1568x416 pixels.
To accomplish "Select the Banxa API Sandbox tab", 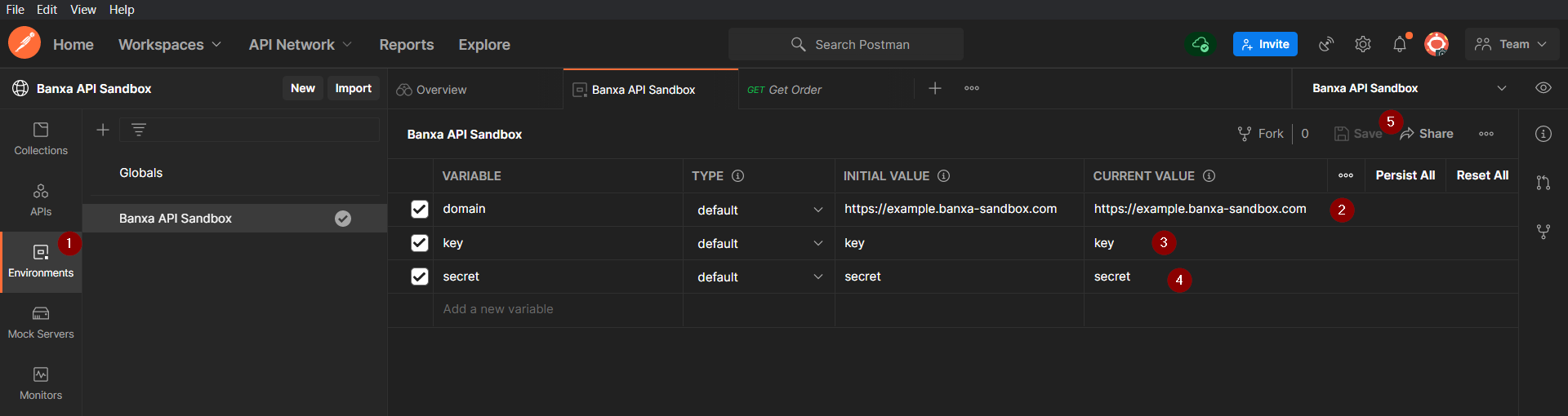I will coord(650,89).
